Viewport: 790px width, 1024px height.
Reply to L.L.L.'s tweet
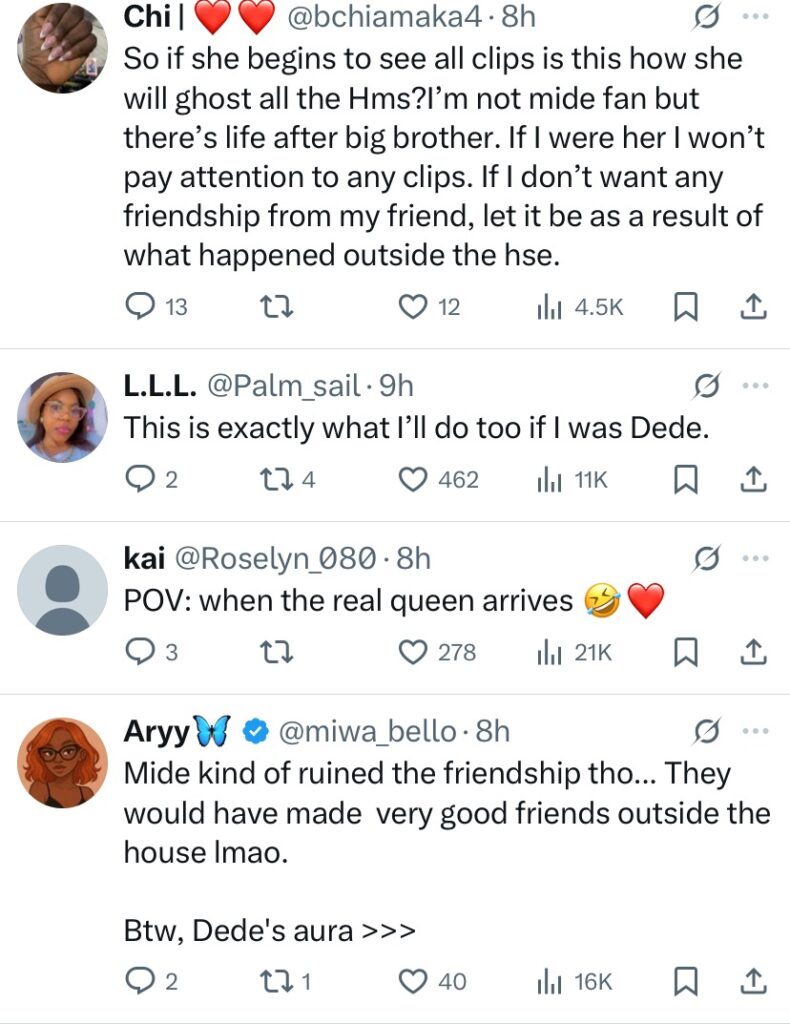pos(141,480)
